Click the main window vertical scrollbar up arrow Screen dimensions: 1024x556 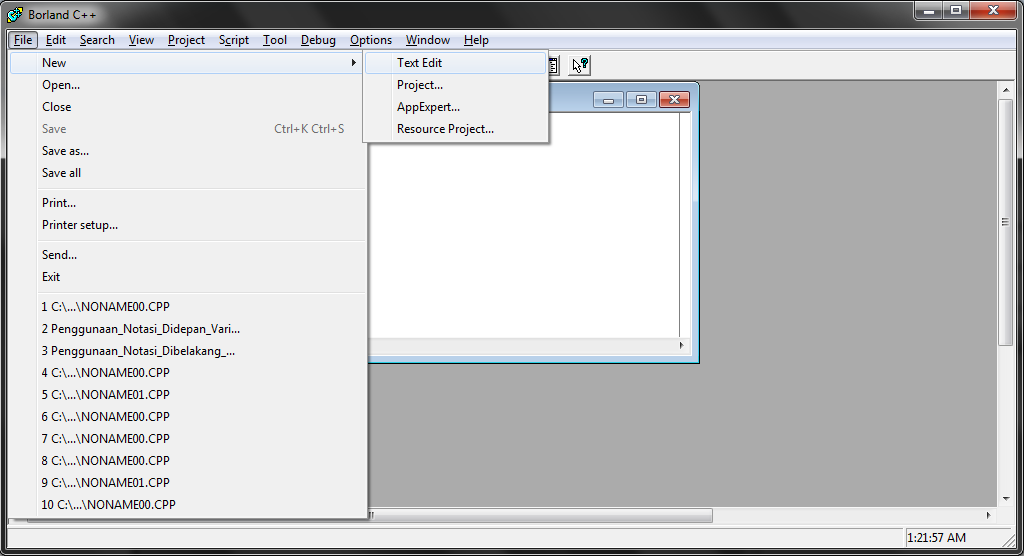pyautogui.click(x=1006, y=90)
